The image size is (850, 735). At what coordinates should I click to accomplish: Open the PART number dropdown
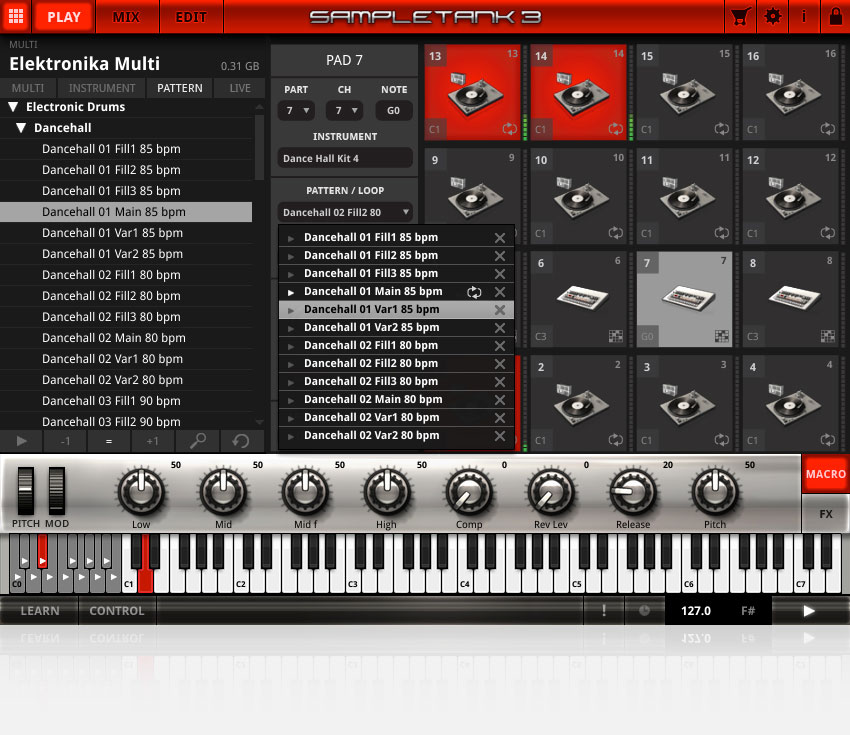pyautogui.click(x=297, y=110)
